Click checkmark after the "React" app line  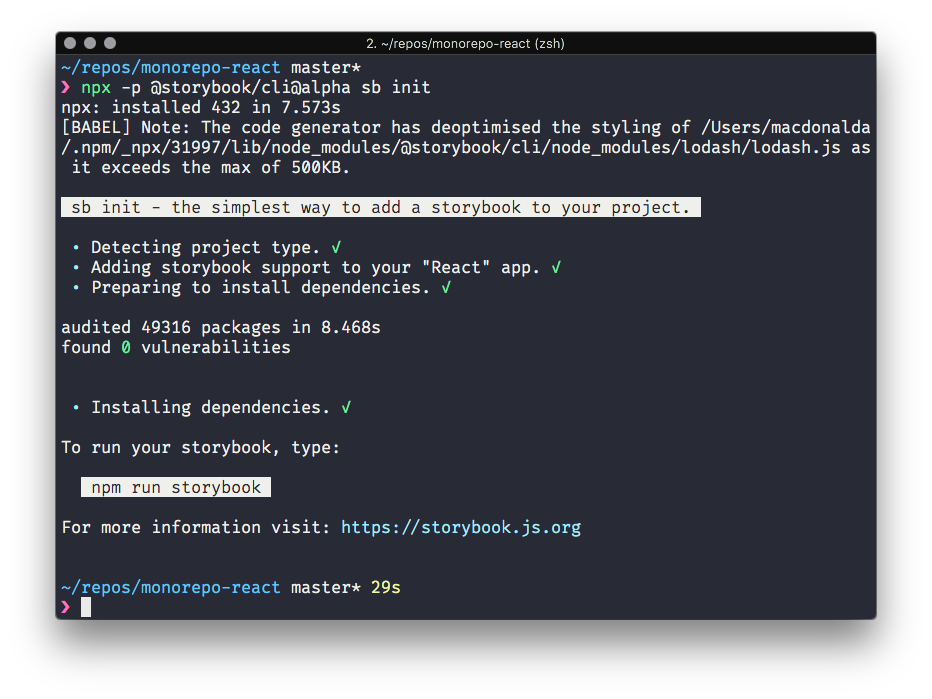pyautogui.click(x=556, y=267)
